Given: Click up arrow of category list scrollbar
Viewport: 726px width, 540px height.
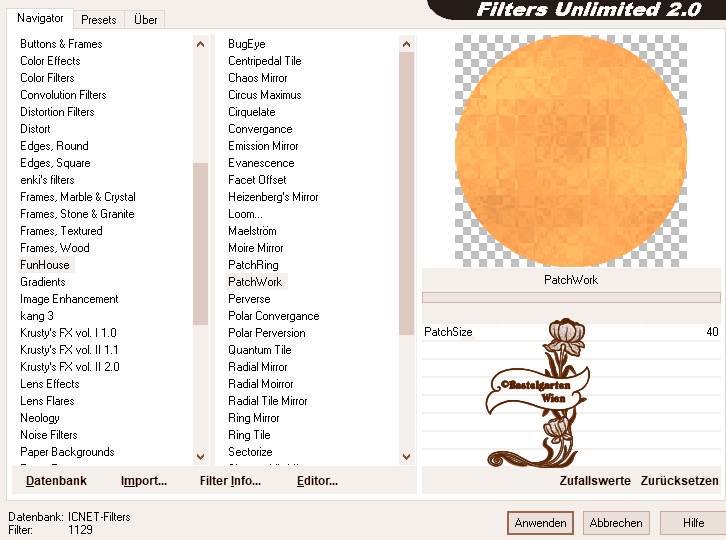Looking at the screenshot, I should [x=200, y=44].
